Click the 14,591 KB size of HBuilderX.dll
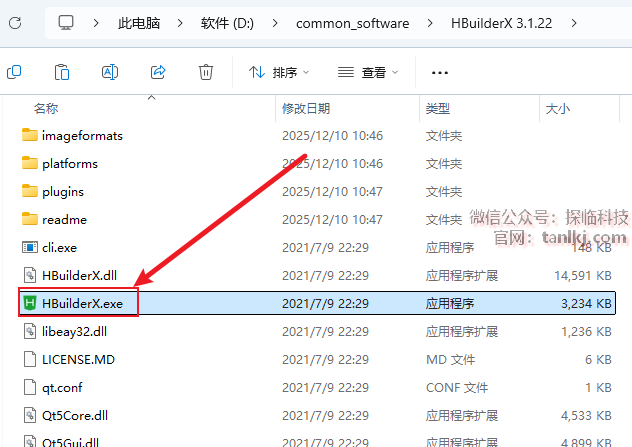The width and height of the screenshot is (632, 447). [583, 276]
